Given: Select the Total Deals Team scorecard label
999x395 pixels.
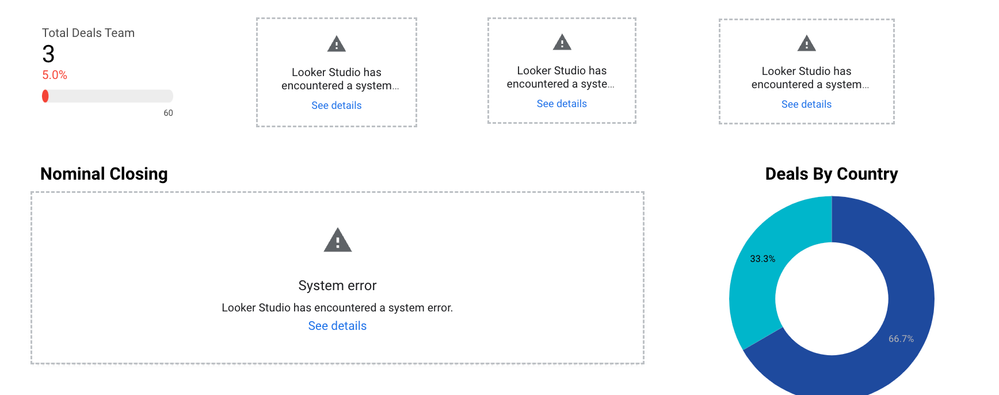Looking at the screenshot, I should 89,32.
